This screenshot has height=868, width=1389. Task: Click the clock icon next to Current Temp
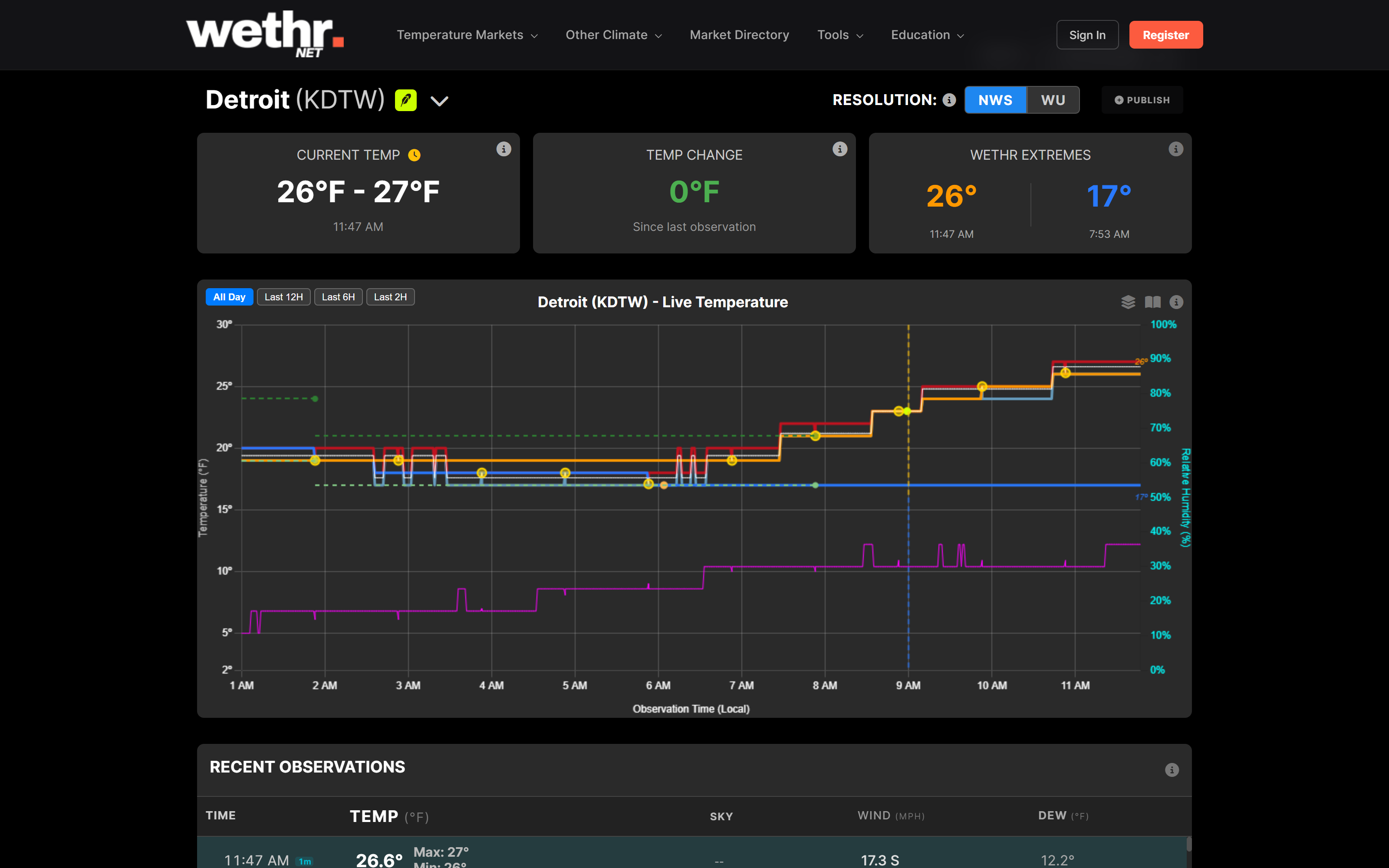pos(415,155)
